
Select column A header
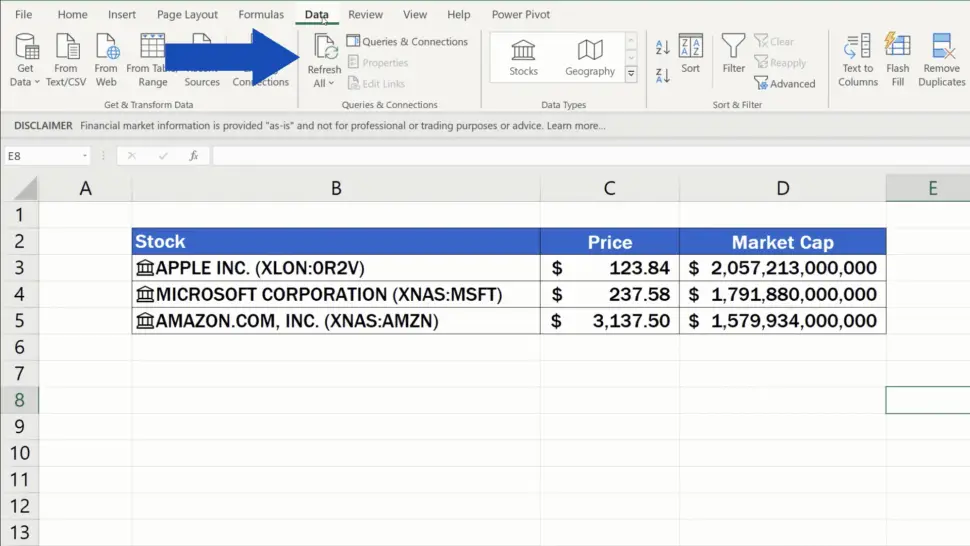click(85, 188)
